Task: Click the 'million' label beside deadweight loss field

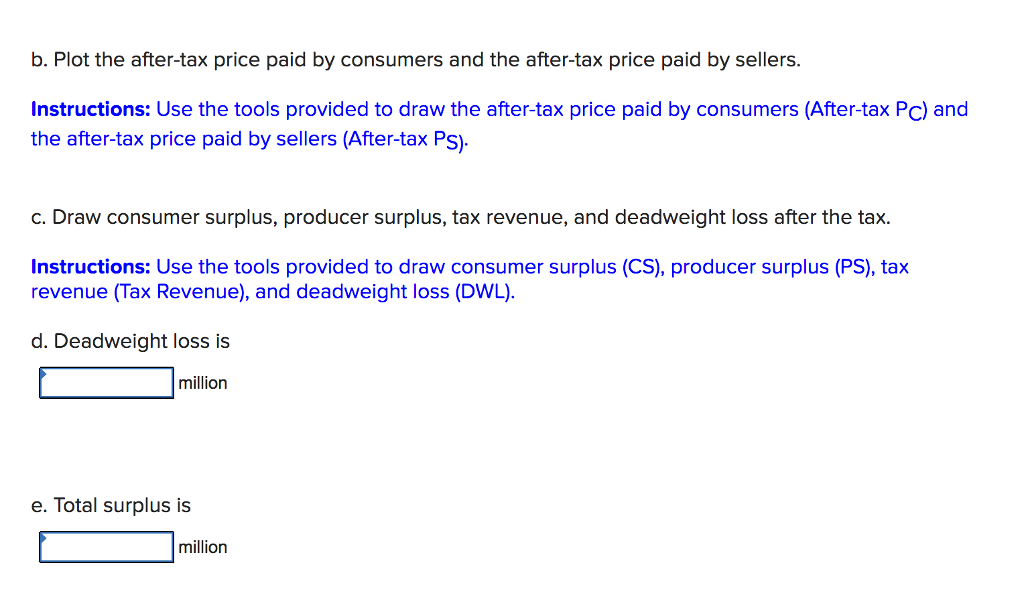Action: click(x=202, y=382)
